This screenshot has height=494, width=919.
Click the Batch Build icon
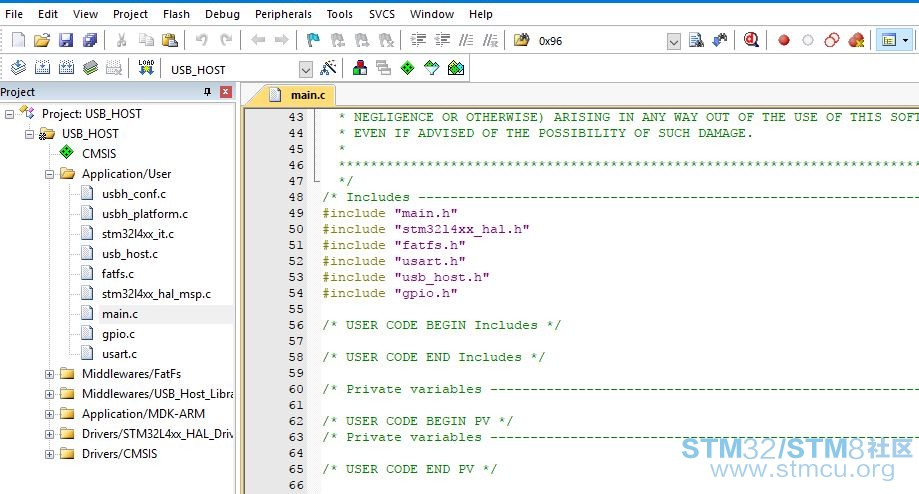pyautogui.click(x=90, y=68)
